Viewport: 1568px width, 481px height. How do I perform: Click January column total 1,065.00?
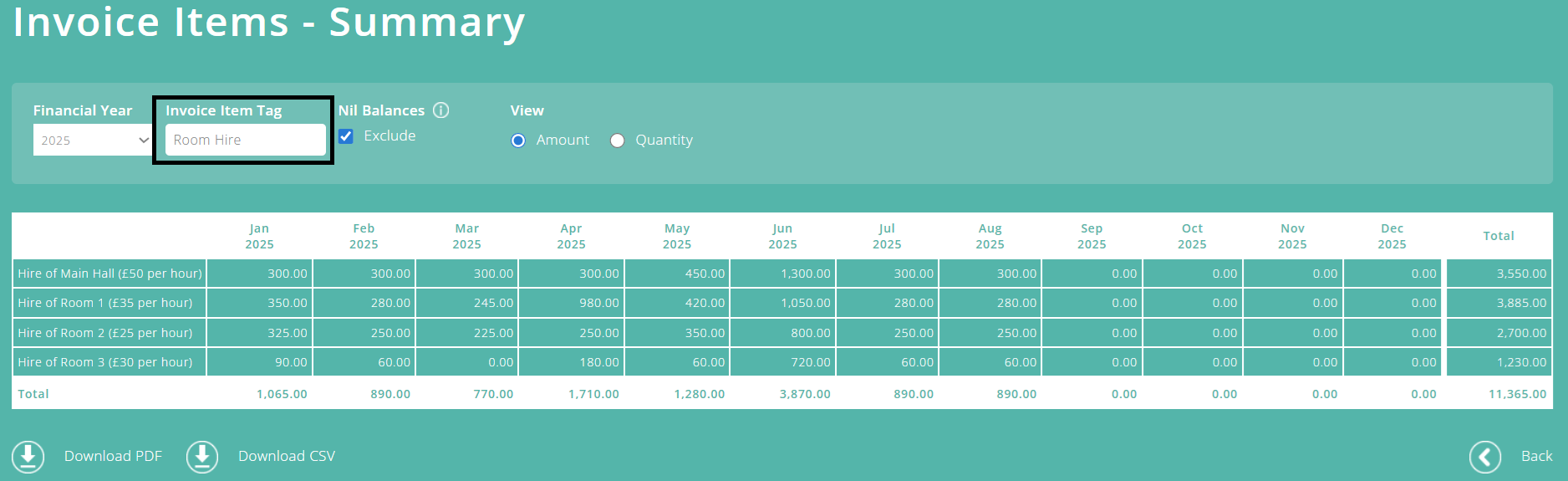[282, 394]
